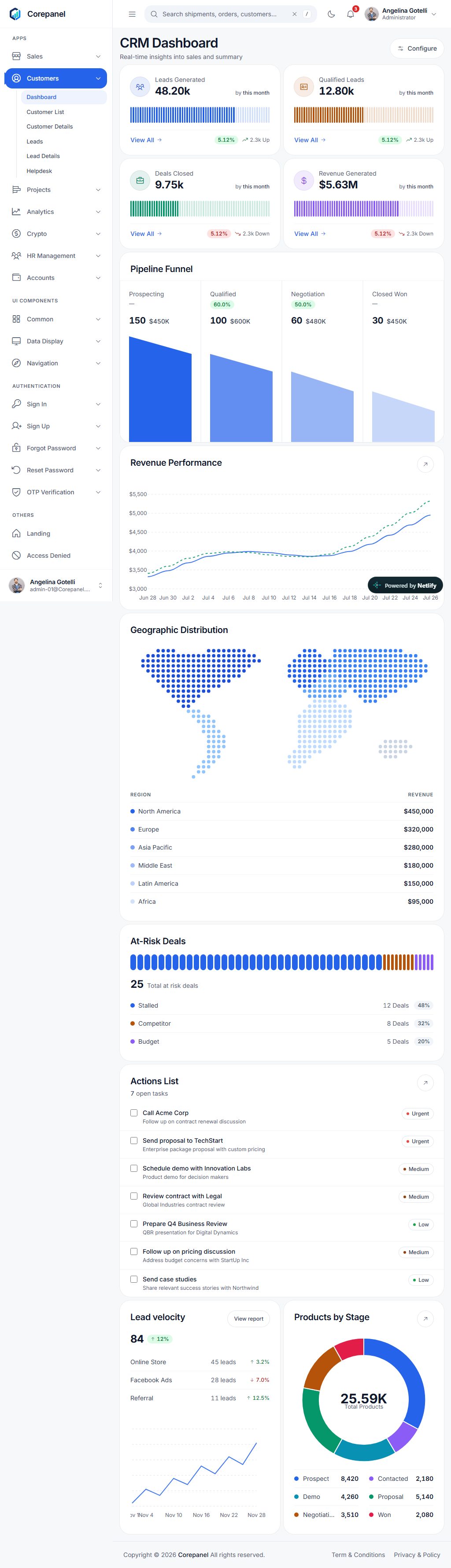
Task: Click the Access Denied icon
Action: 16,556
